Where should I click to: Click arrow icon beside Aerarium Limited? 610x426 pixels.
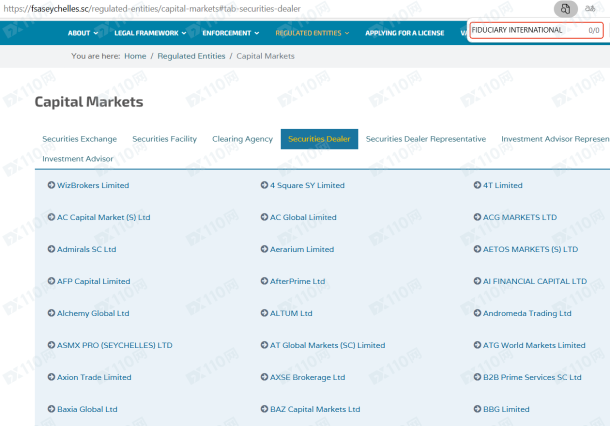point(264,249)
